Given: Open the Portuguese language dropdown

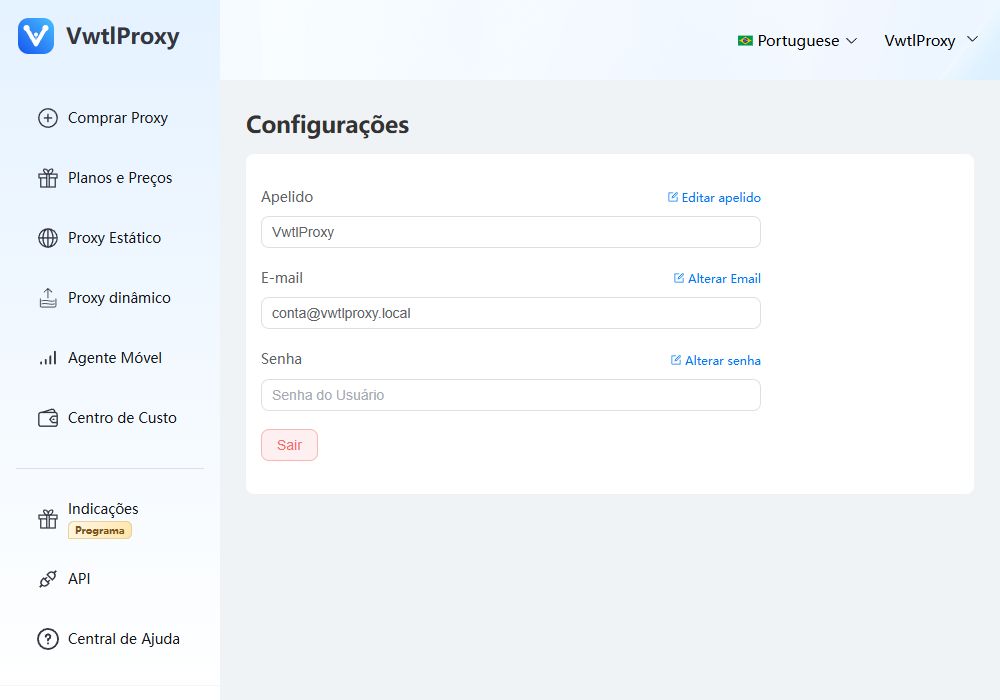Looking at the screenshot, I should coord(797,41).
